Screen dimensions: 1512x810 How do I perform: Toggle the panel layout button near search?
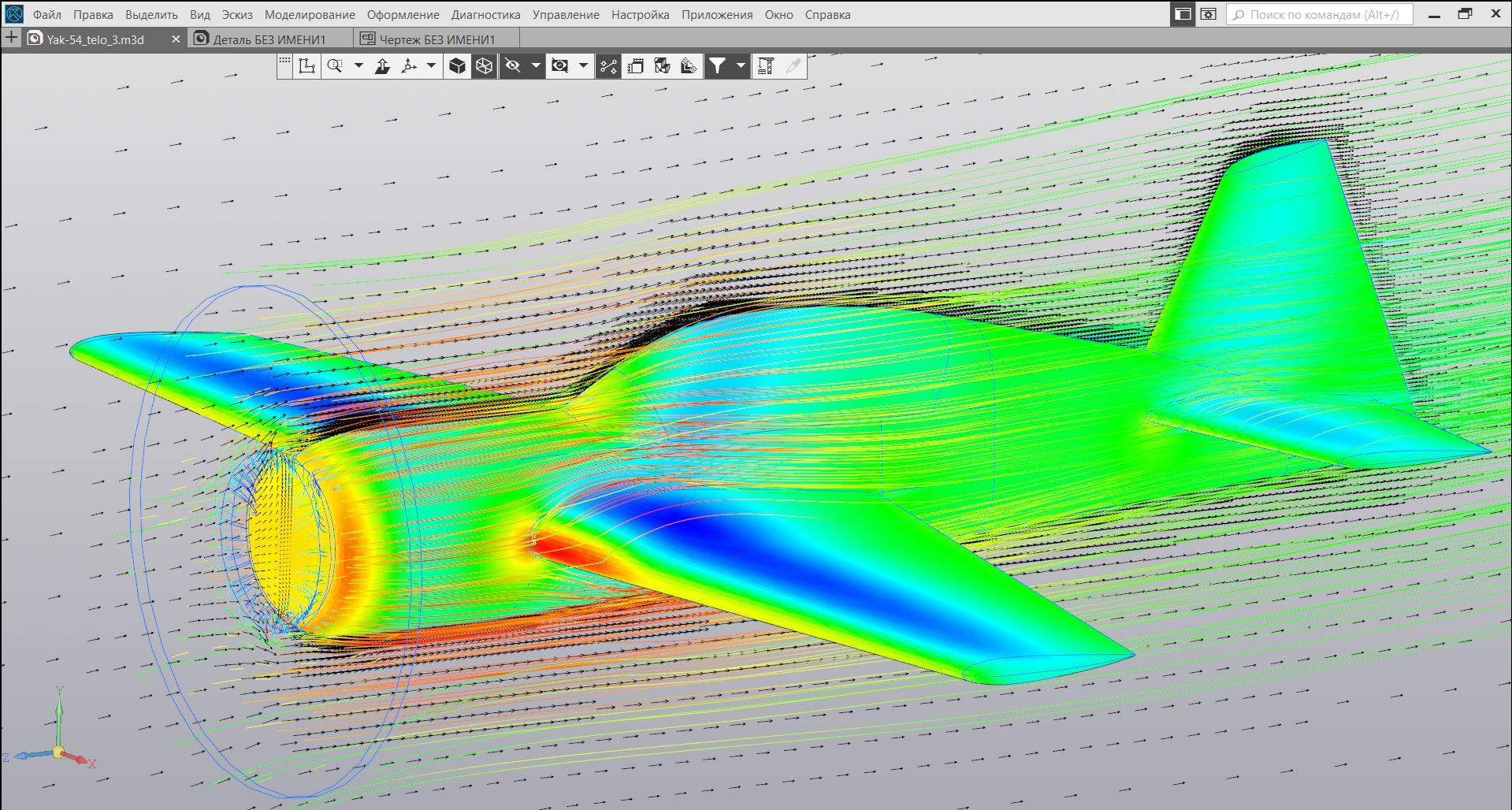1182,14
